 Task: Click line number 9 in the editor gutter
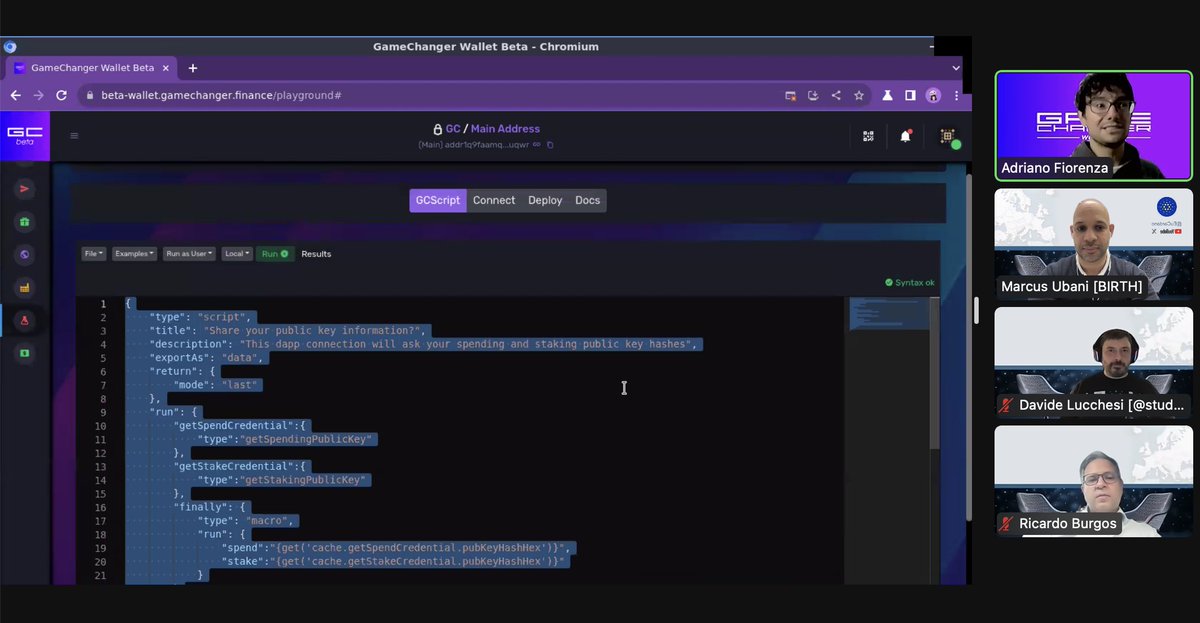104,412
